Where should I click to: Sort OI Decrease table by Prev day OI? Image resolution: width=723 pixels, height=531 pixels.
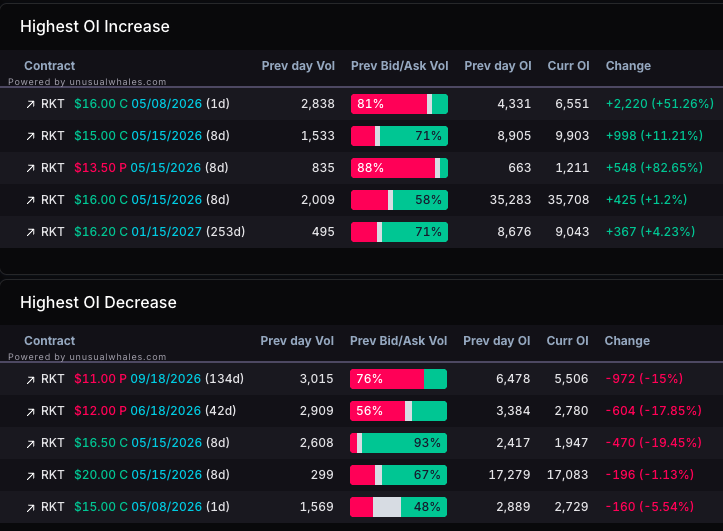(497, 341)
